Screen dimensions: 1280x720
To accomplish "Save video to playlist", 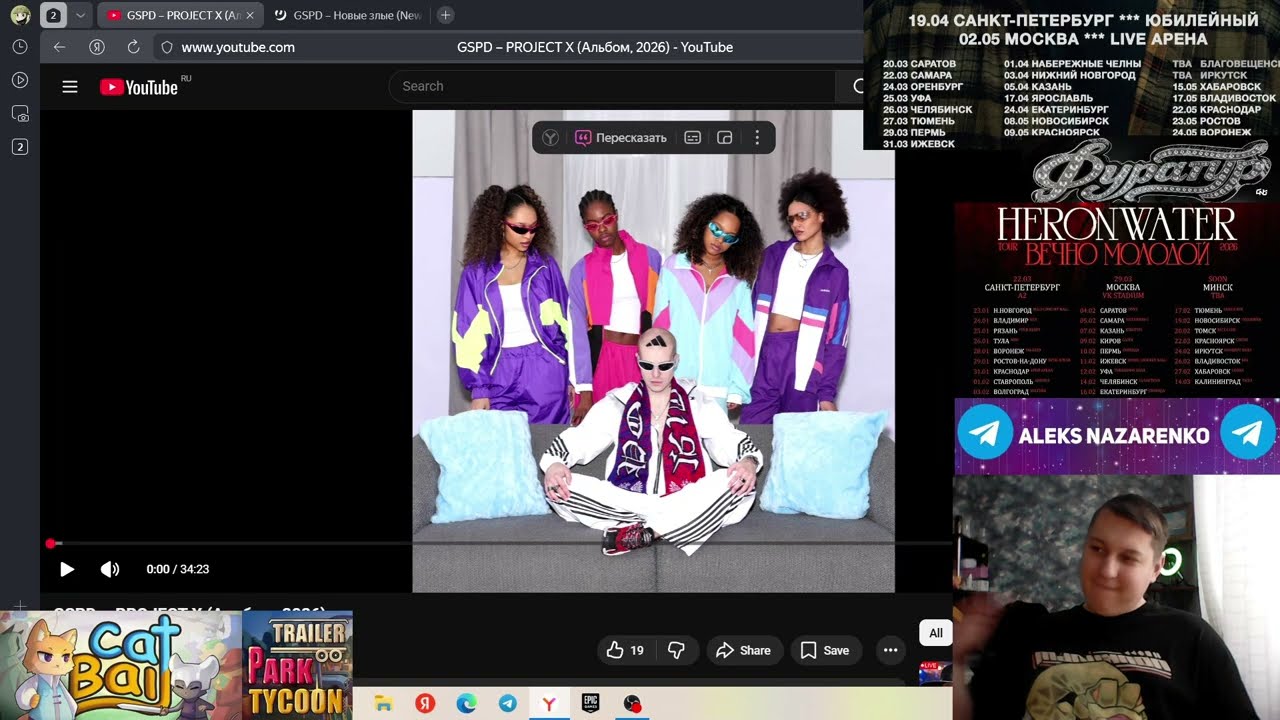I will (825, 650).
